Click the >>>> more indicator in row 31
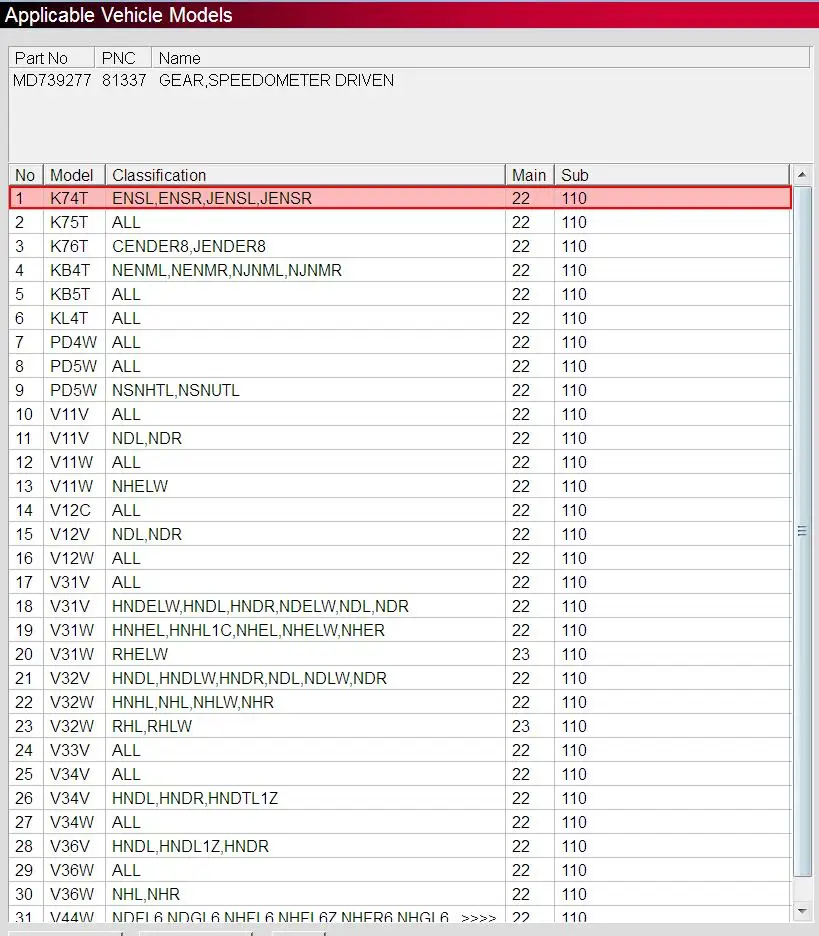This screenshot has height=936, width=819. pos(479,917)
